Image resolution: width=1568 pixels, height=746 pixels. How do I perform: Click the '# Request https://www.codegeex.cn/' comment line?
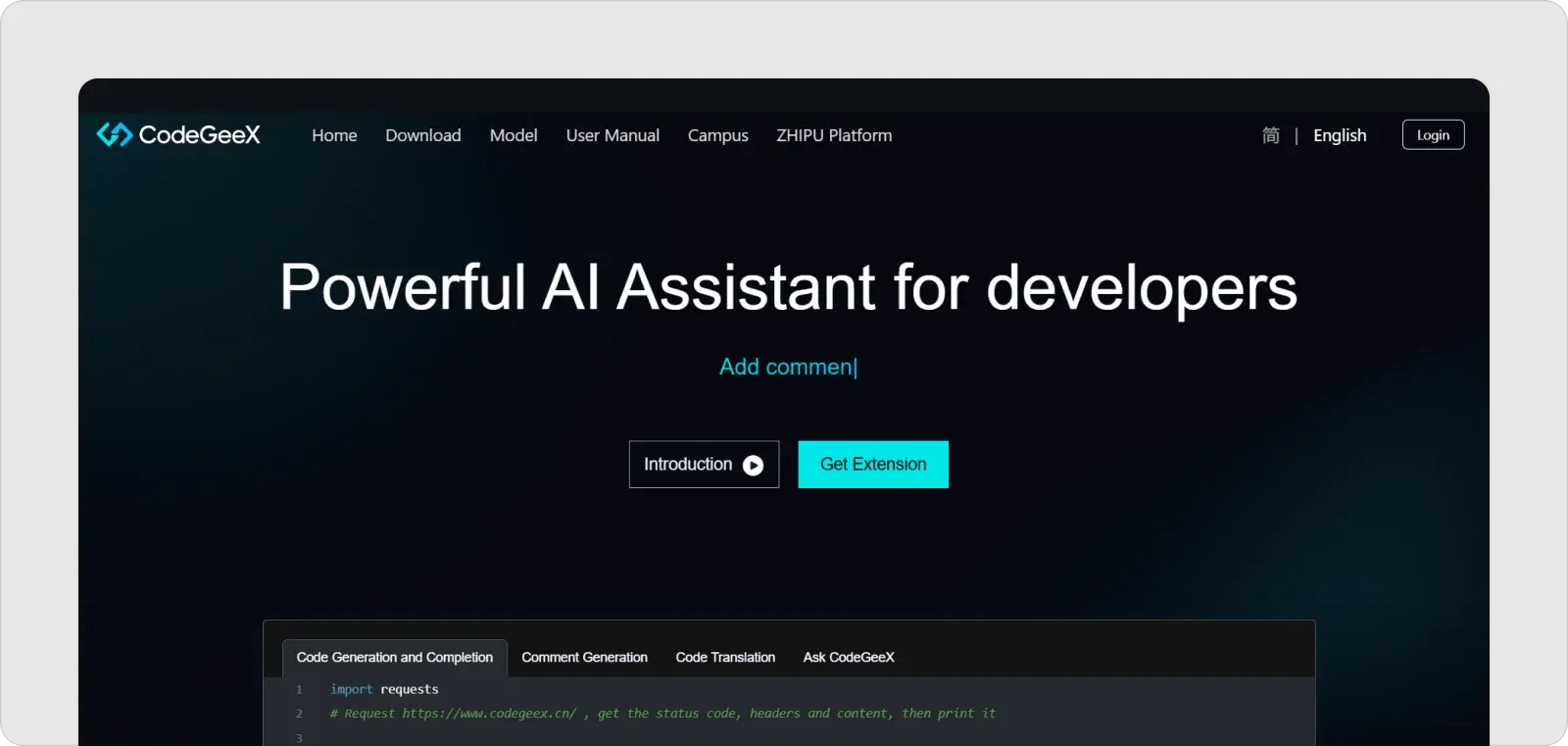pos(662,714)
